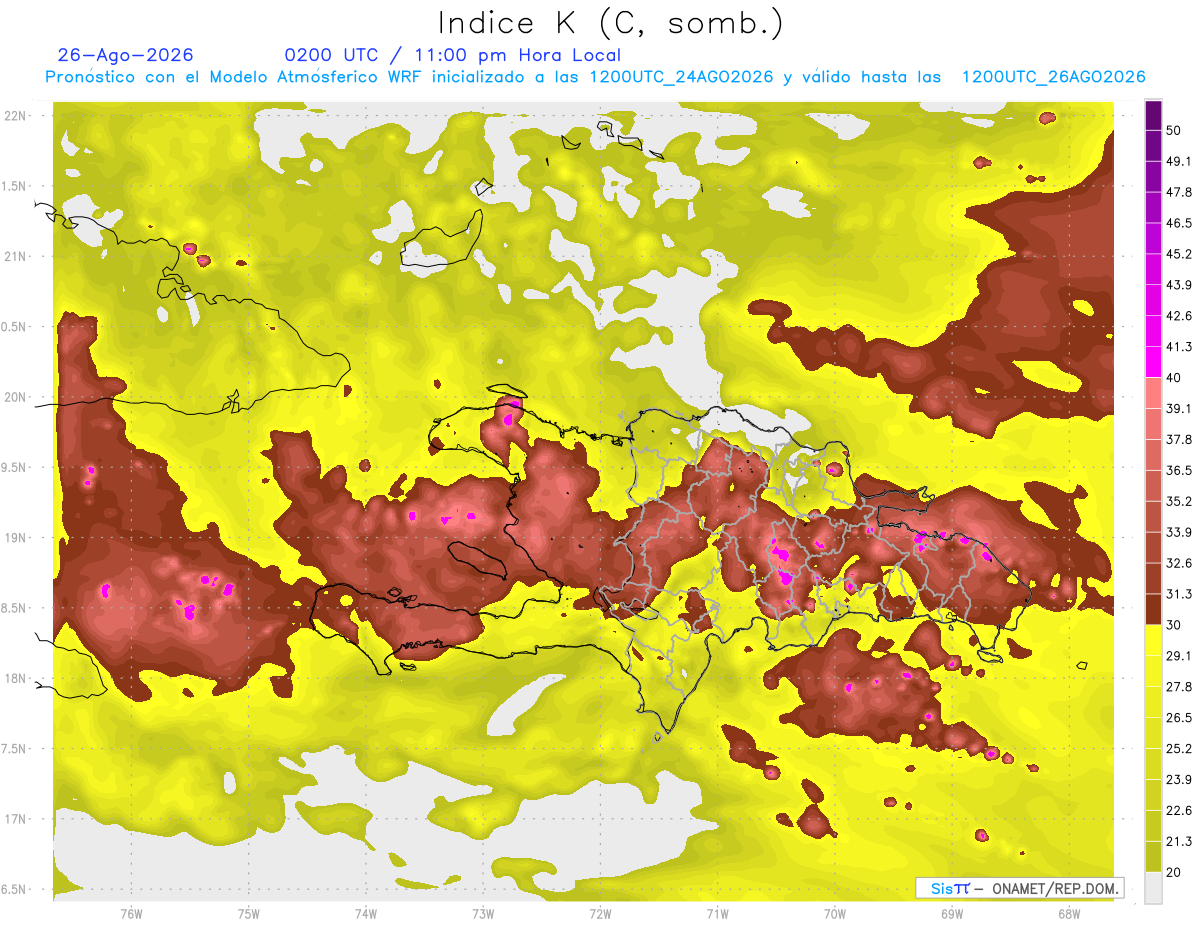The height and width of the screenshot is (927, 1200).
Task: Click the '68W' longitude axis label
Action: click(x=1069, y=913)
